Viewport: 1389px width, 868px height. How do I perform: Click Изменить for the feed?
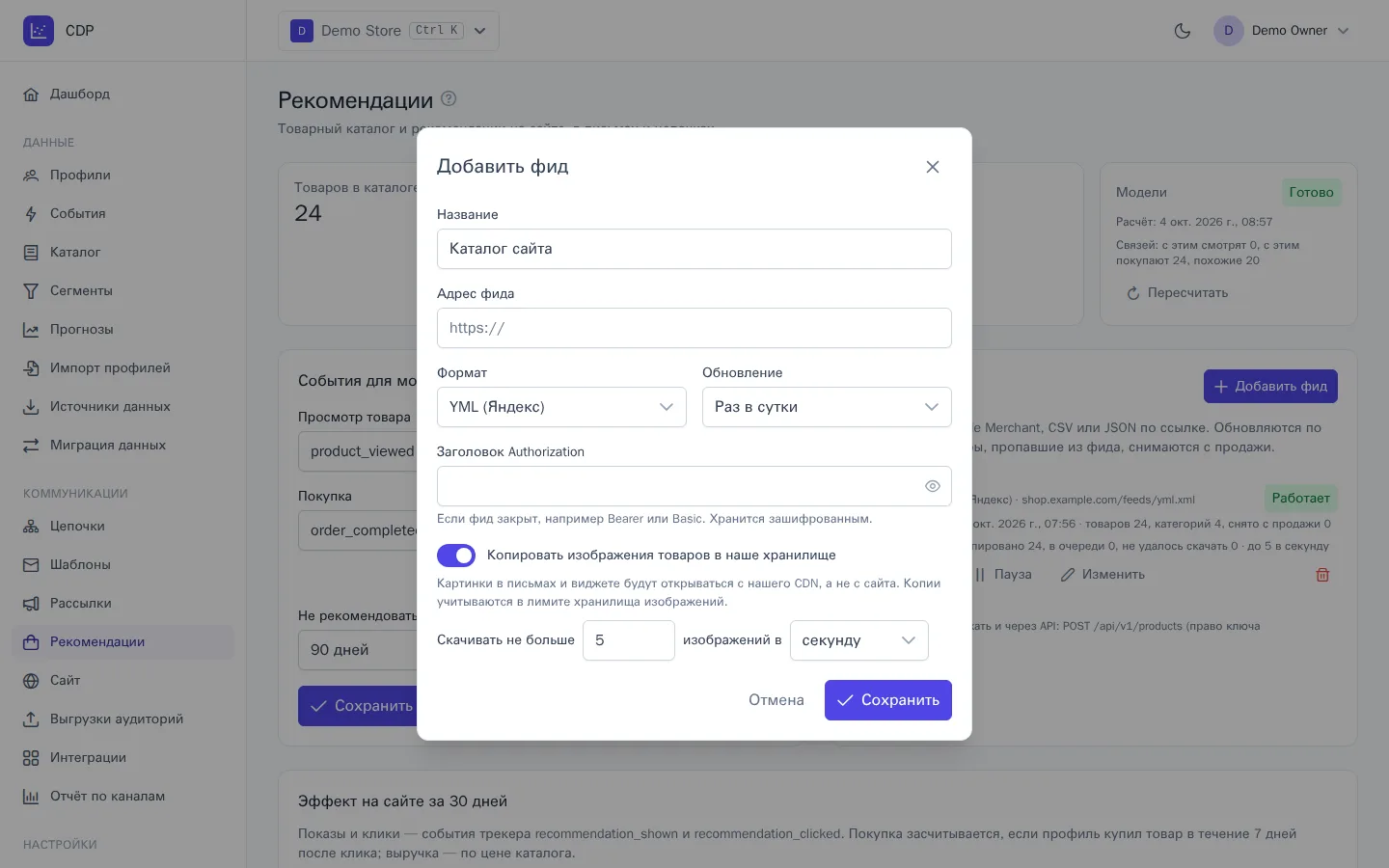(1103, 575)
